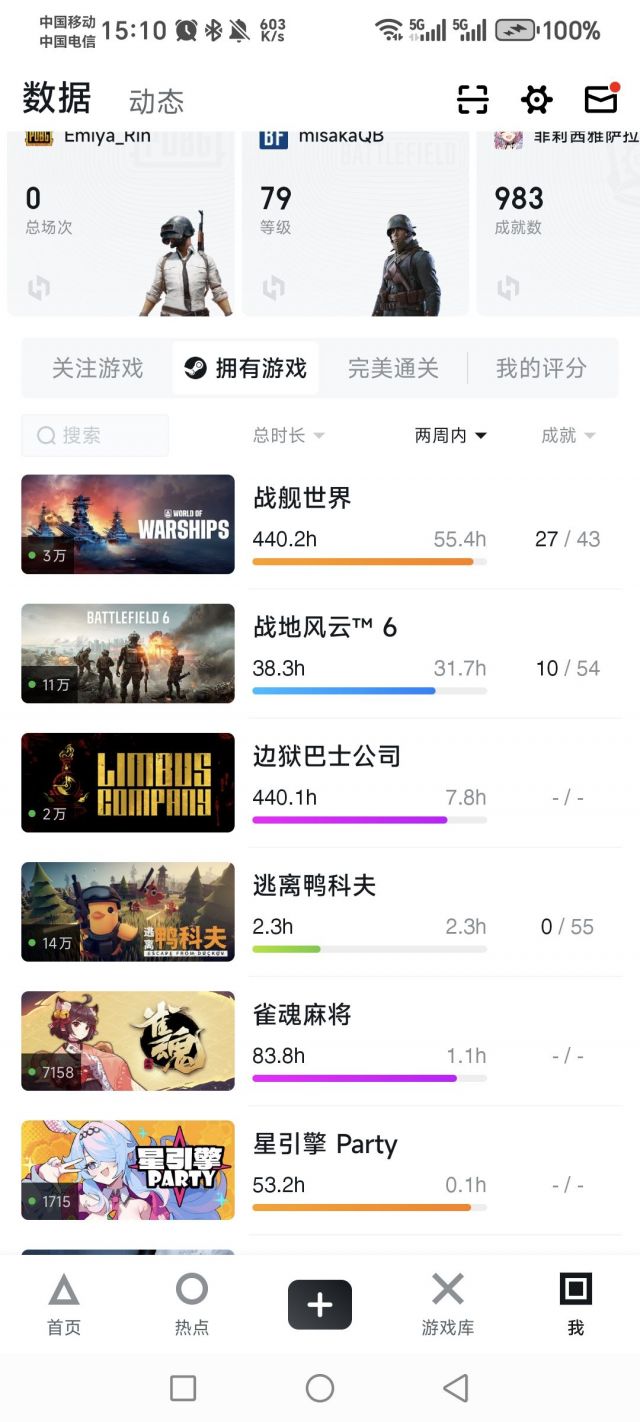Screen dimensions: 640x1422
Task: Select 热点 in the bottom navigation
Action: (x=192, y=1305)
